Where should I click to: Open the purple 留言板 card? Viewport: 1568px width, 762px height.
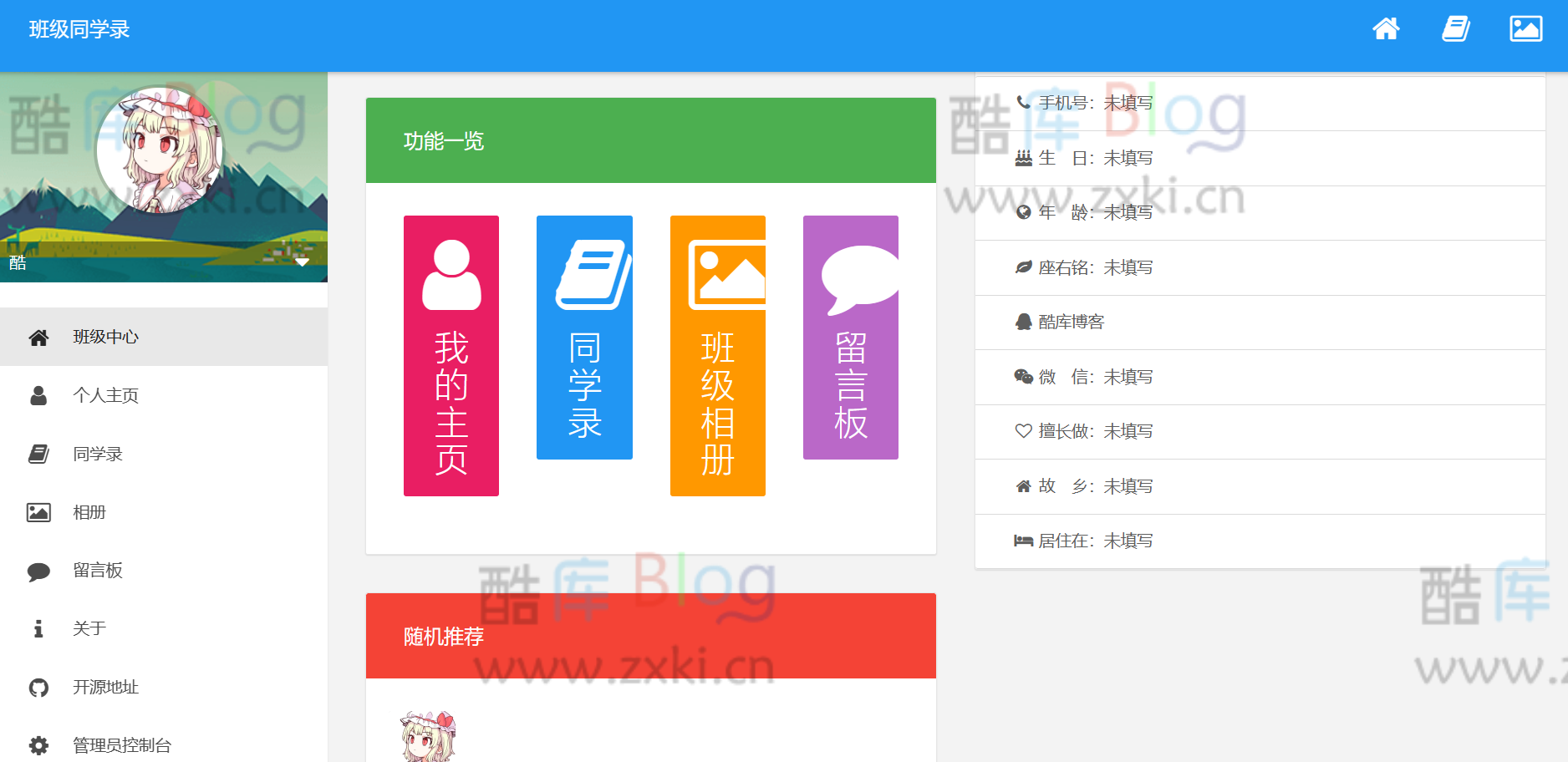(x=850, y=337)
